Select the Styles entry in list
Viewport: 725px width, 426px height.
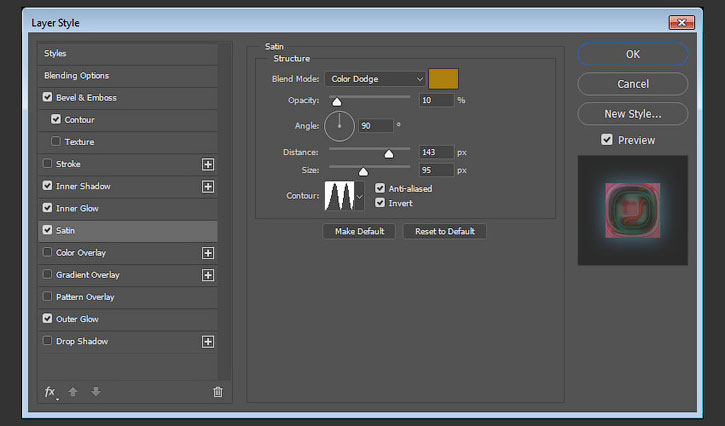point(128,53)
